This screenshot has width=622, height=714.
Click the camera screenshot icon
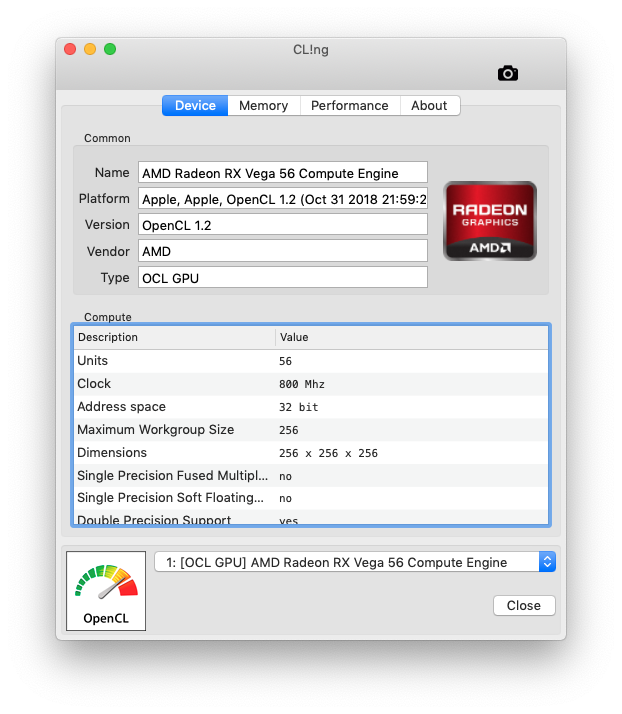508,73
